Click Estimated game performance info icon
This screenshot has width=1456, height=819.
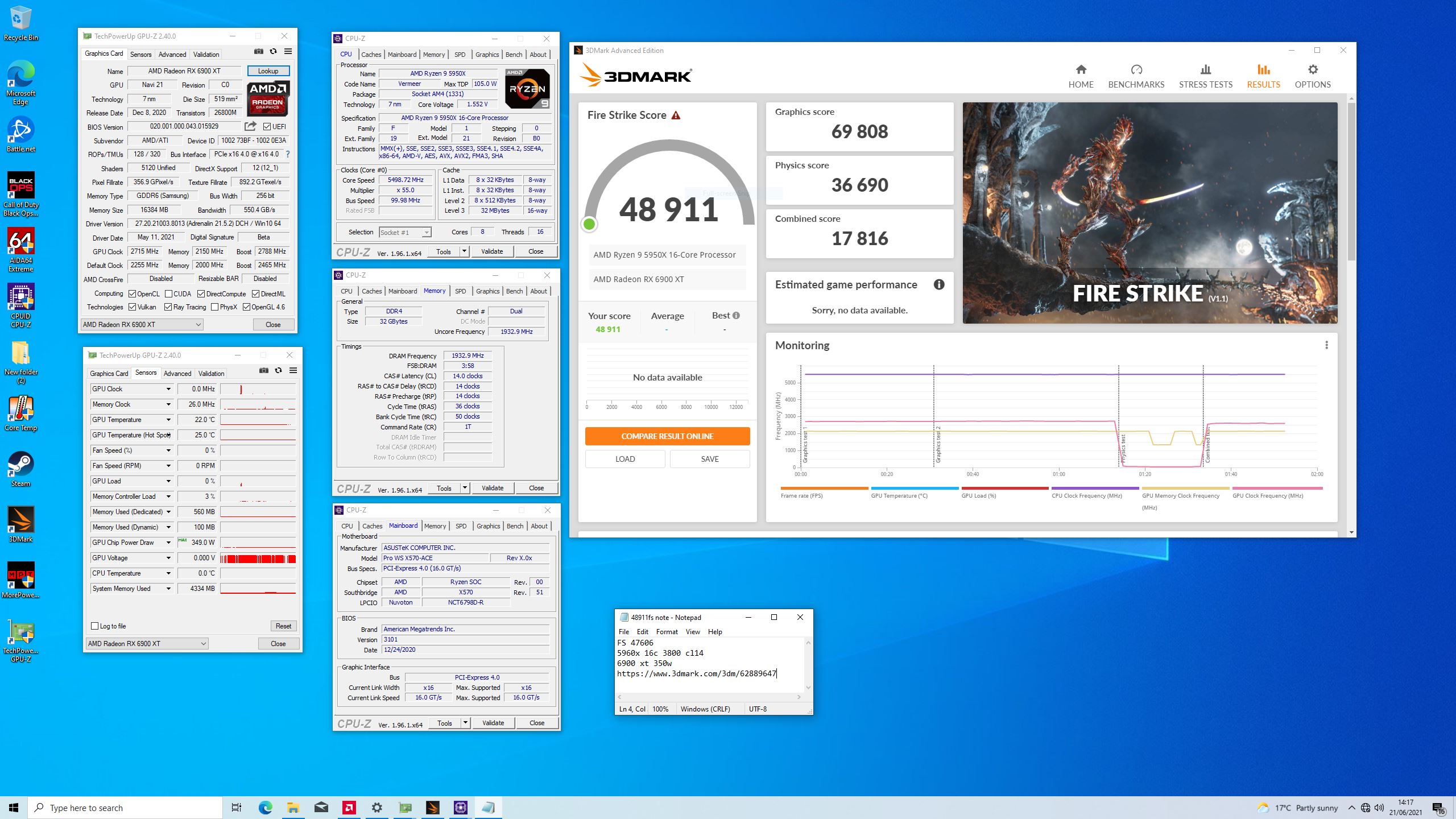(939, 284)
